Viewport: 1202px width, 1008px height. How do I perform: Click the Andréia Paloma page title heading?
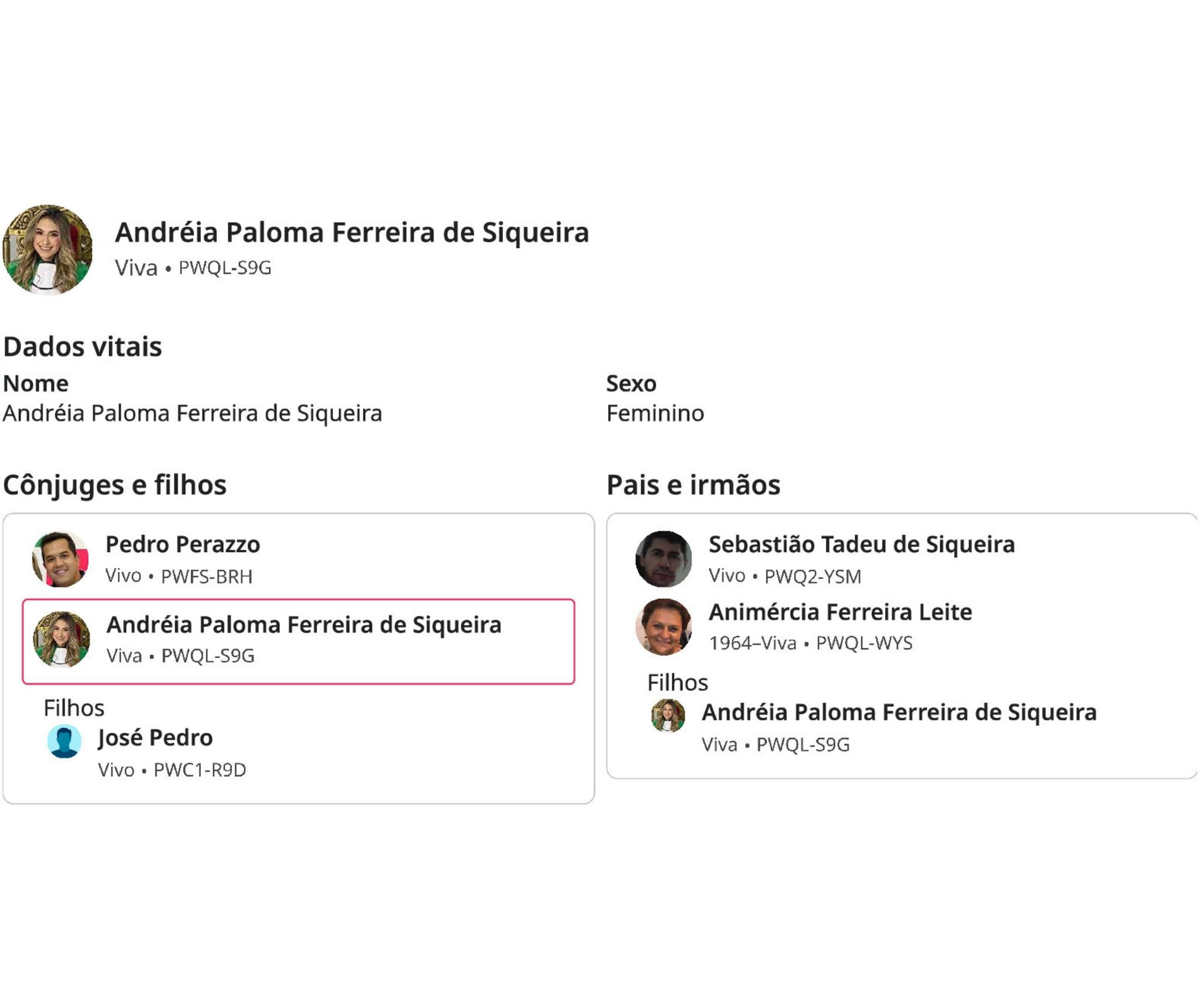pyautogui.click(x=352, y=232)
